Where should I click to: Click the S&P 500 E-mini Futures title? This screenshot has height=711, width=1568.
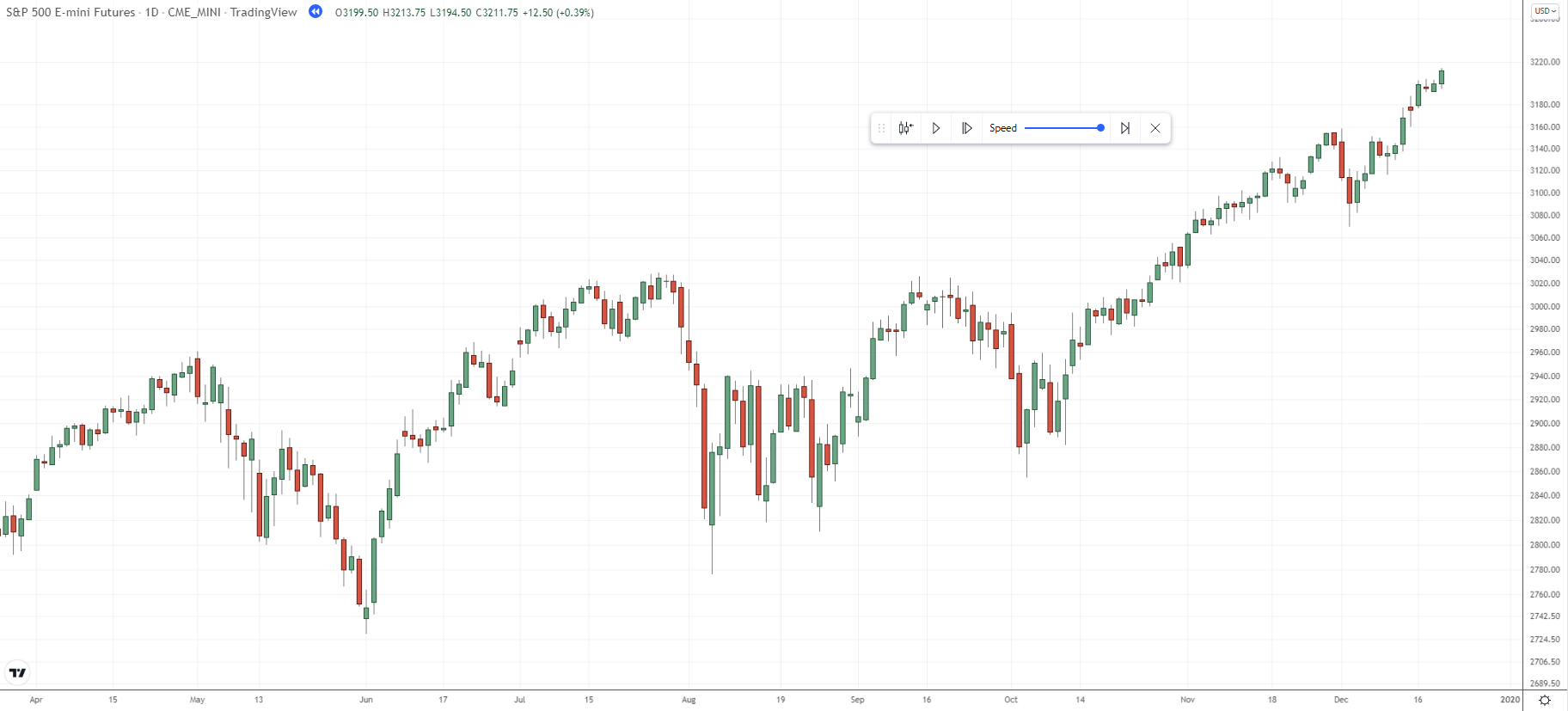(x=70, y=12)
